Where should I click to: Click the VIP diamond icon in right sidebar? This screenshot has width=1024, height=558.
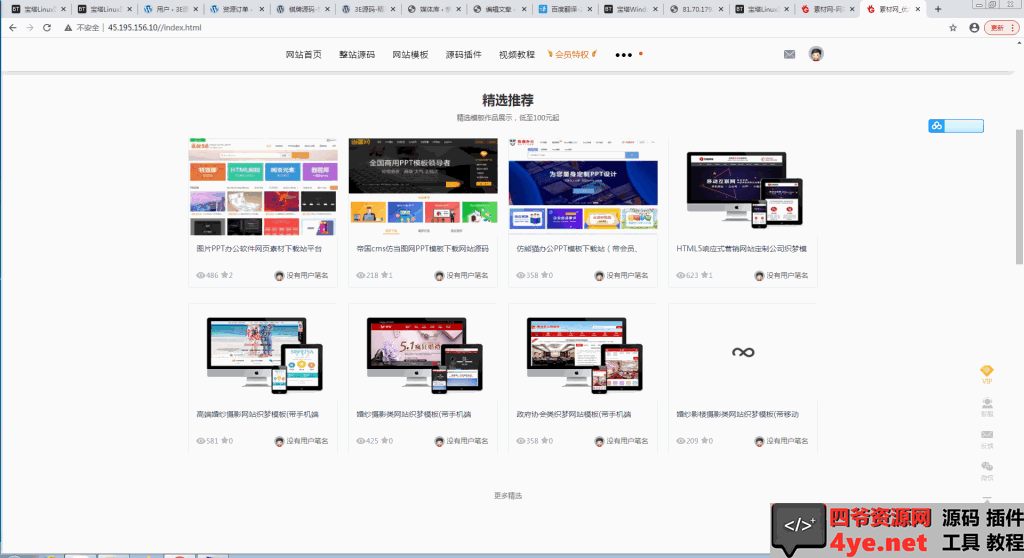[987, 373]
